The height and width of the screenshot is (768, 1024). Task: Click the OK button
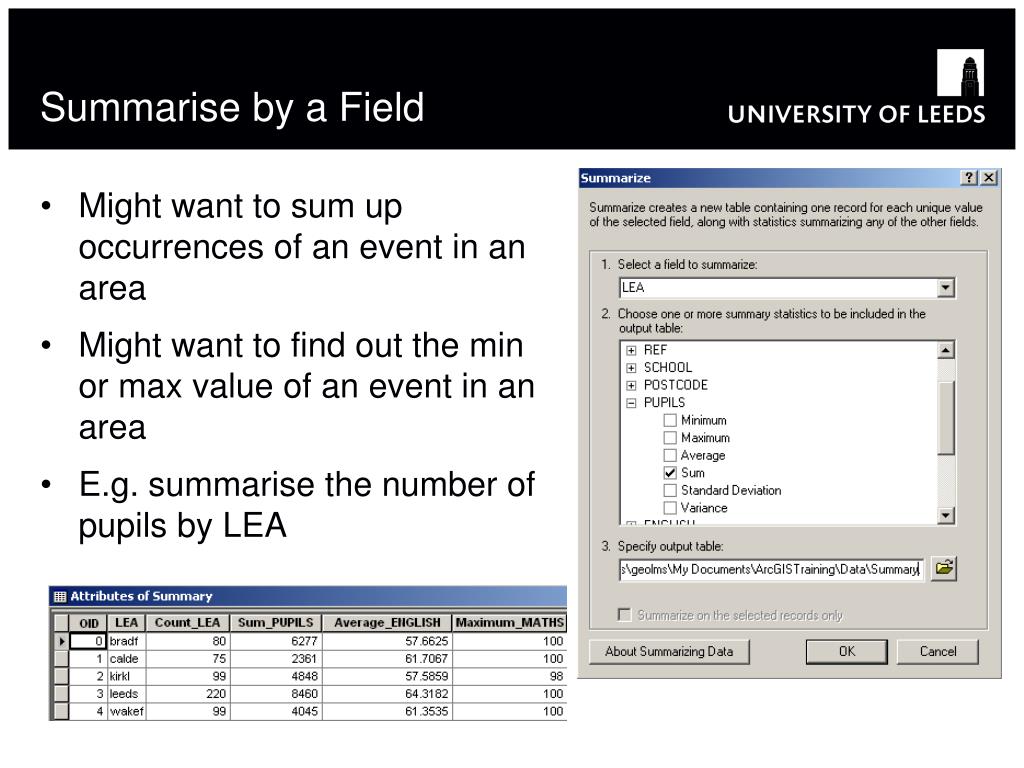pyautogui.click(x=846, y=651)
